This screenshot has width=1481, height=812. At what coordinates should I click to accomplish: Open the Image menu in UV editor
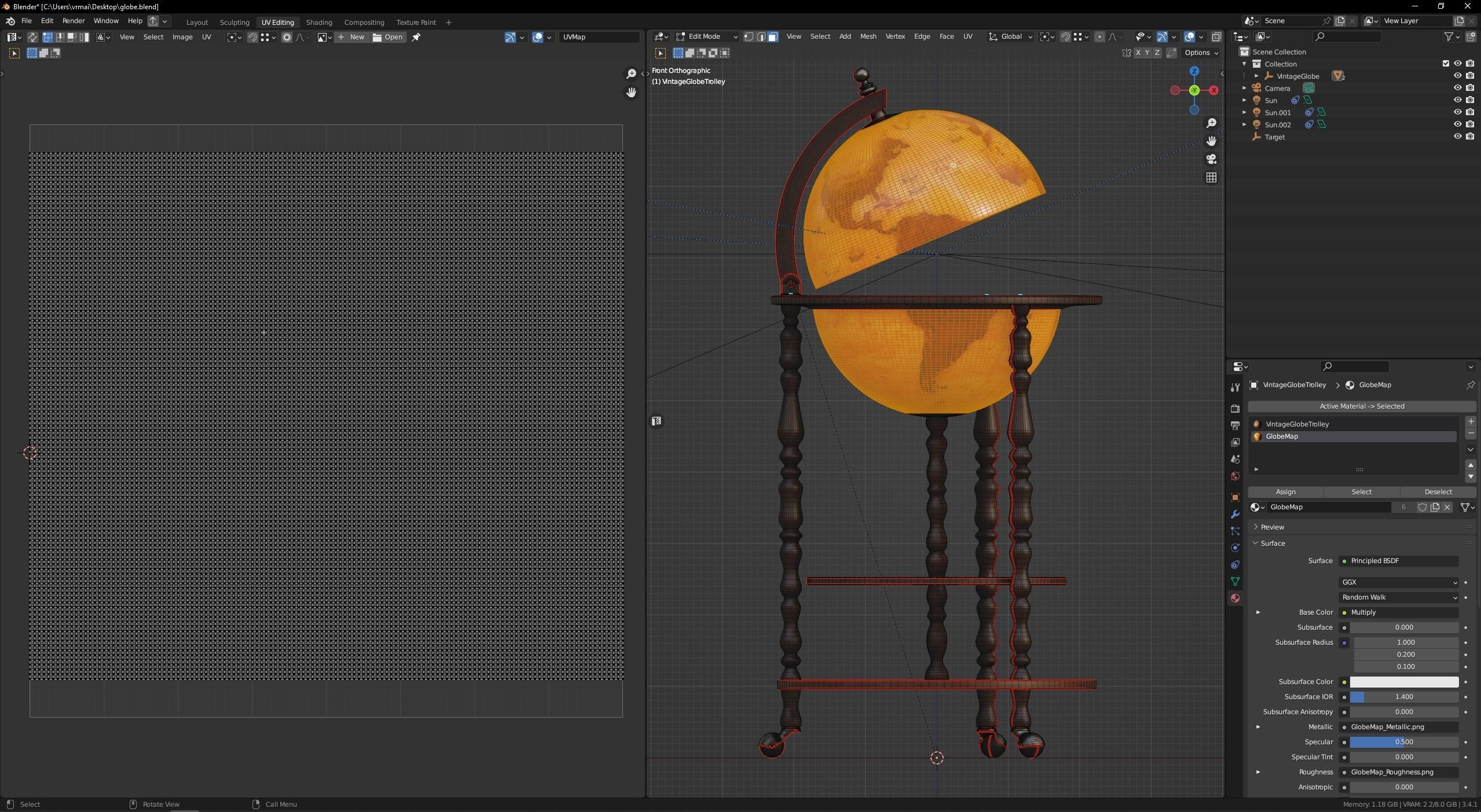[x=182, y=37]
